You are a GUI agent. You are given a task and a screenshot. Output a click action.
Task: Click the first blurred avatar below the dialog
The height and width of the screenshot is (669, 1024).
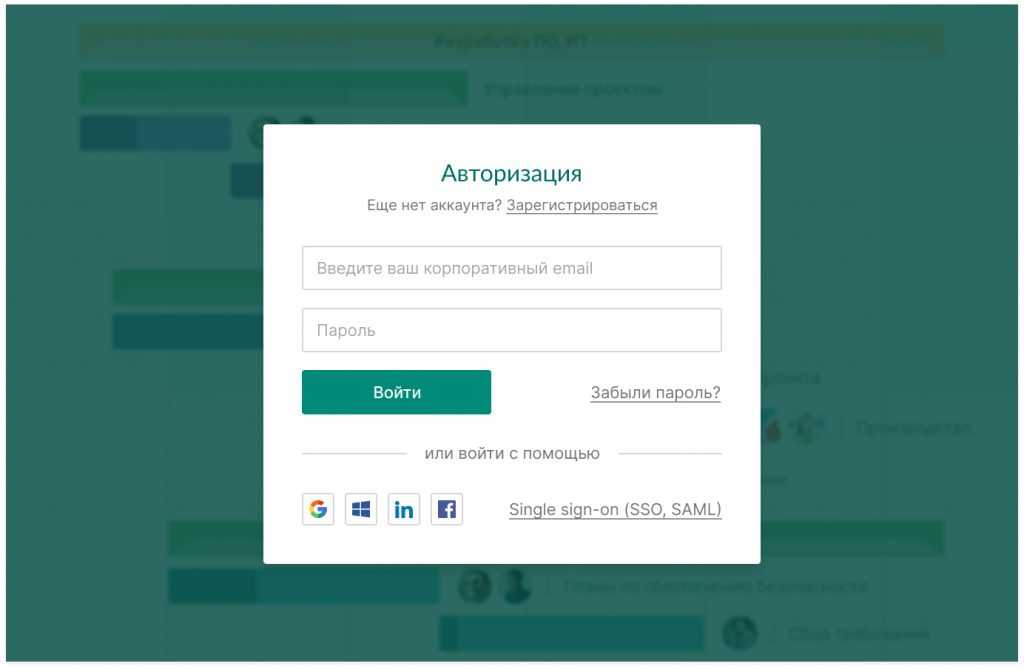[475, 585]
